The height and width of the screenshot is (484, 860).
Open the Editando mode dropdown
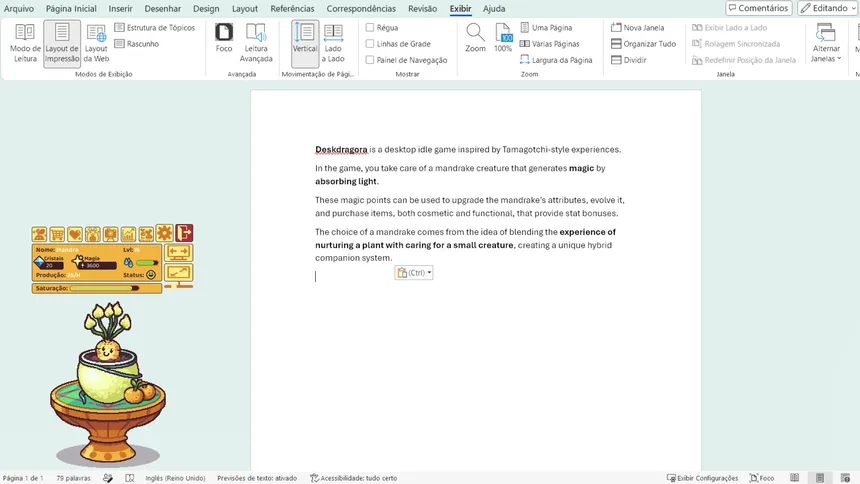pyautogui.click(x=828, y=8)
